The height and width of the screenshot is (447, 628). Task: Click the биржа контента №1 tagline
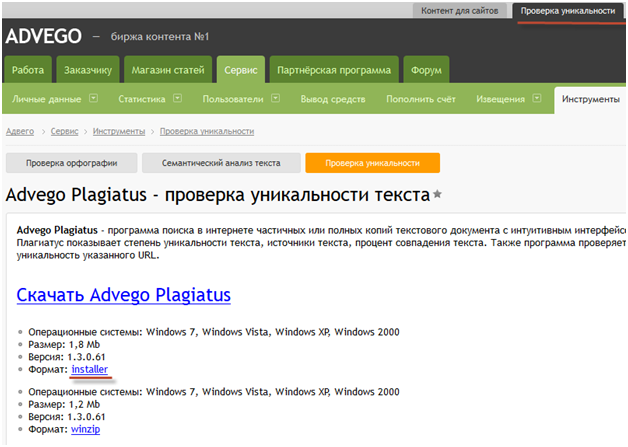[160, 36]
